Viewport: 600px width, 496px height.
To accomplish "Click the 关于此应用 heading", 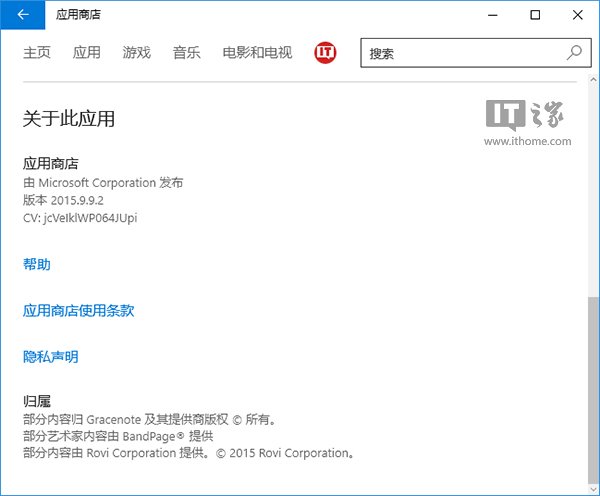I will [69, 118].
